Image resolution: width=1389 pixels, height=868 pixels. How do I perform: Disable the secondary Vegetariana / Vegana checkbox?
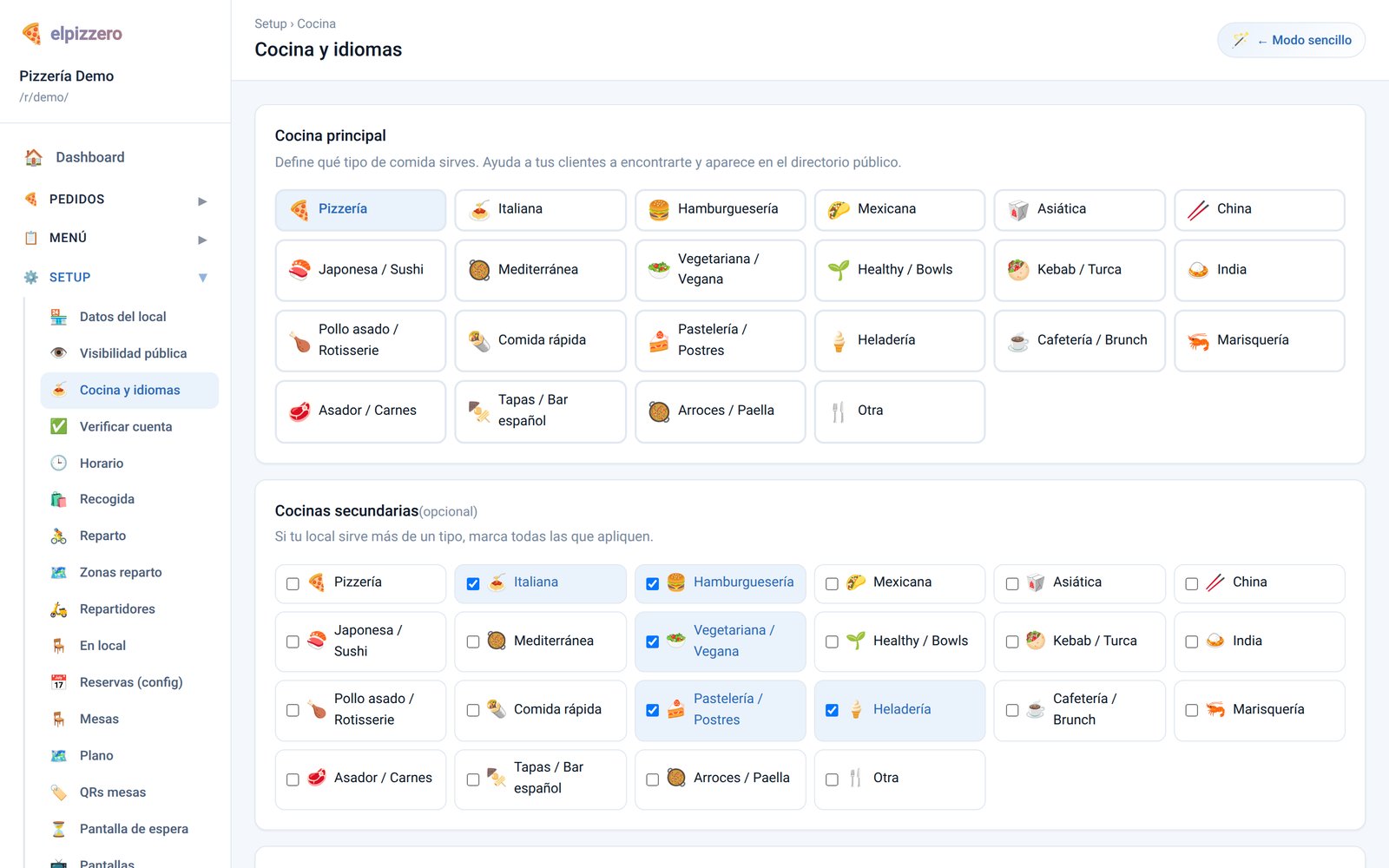click(x=652, y=642)
